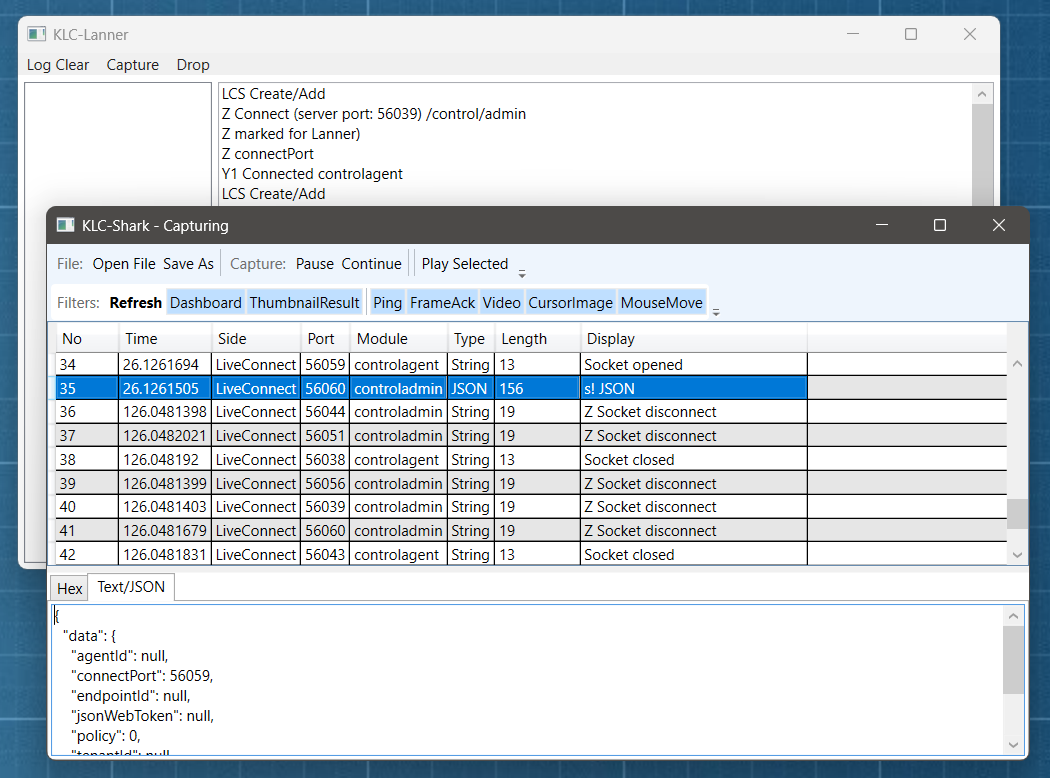Continue the capture

tap(372, 264)
